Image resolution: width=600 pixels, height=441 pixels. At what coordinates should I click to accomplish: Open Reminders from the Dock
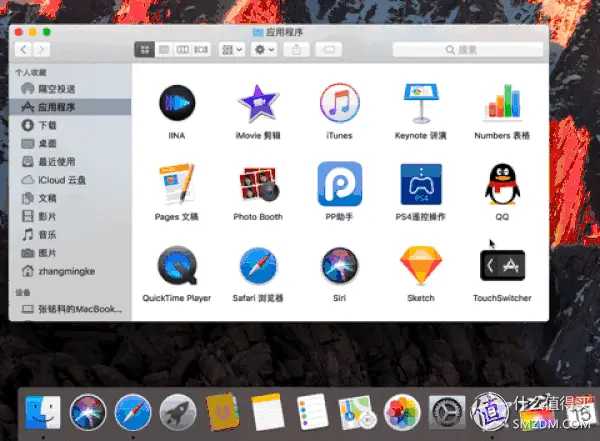click(x=313, y=412)
